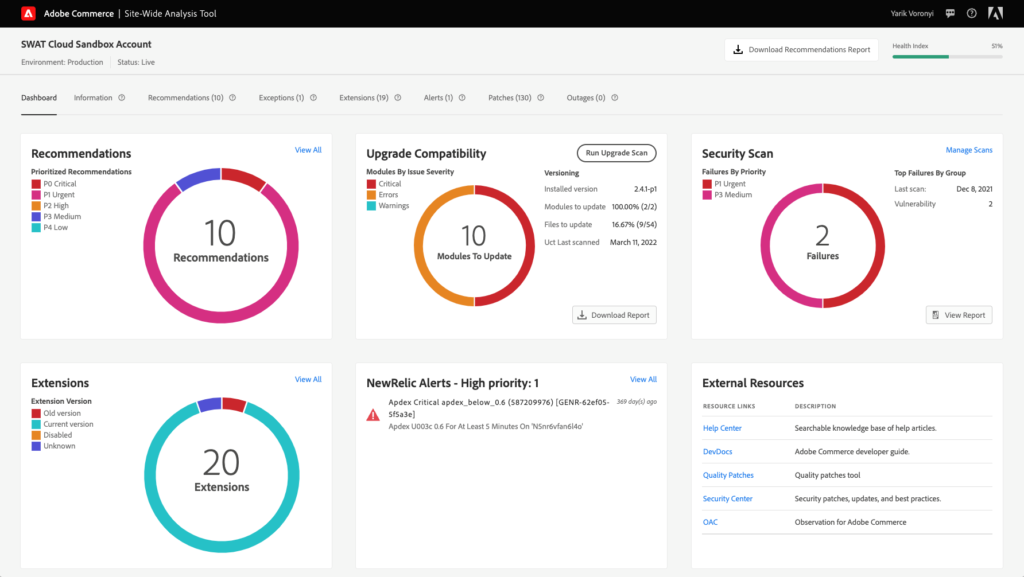Click the Recommendations donut chart center

[221, 245]
